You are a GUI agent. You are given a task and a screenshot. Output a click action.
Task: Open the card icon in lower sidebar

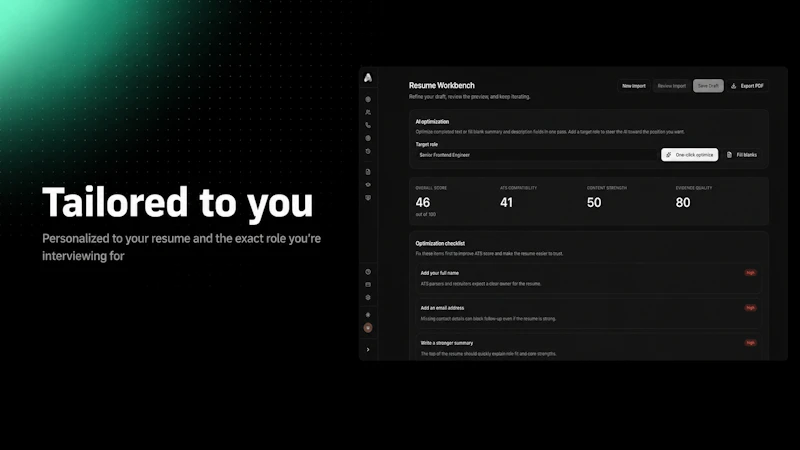pyautogui.click(x=368, y=285)
